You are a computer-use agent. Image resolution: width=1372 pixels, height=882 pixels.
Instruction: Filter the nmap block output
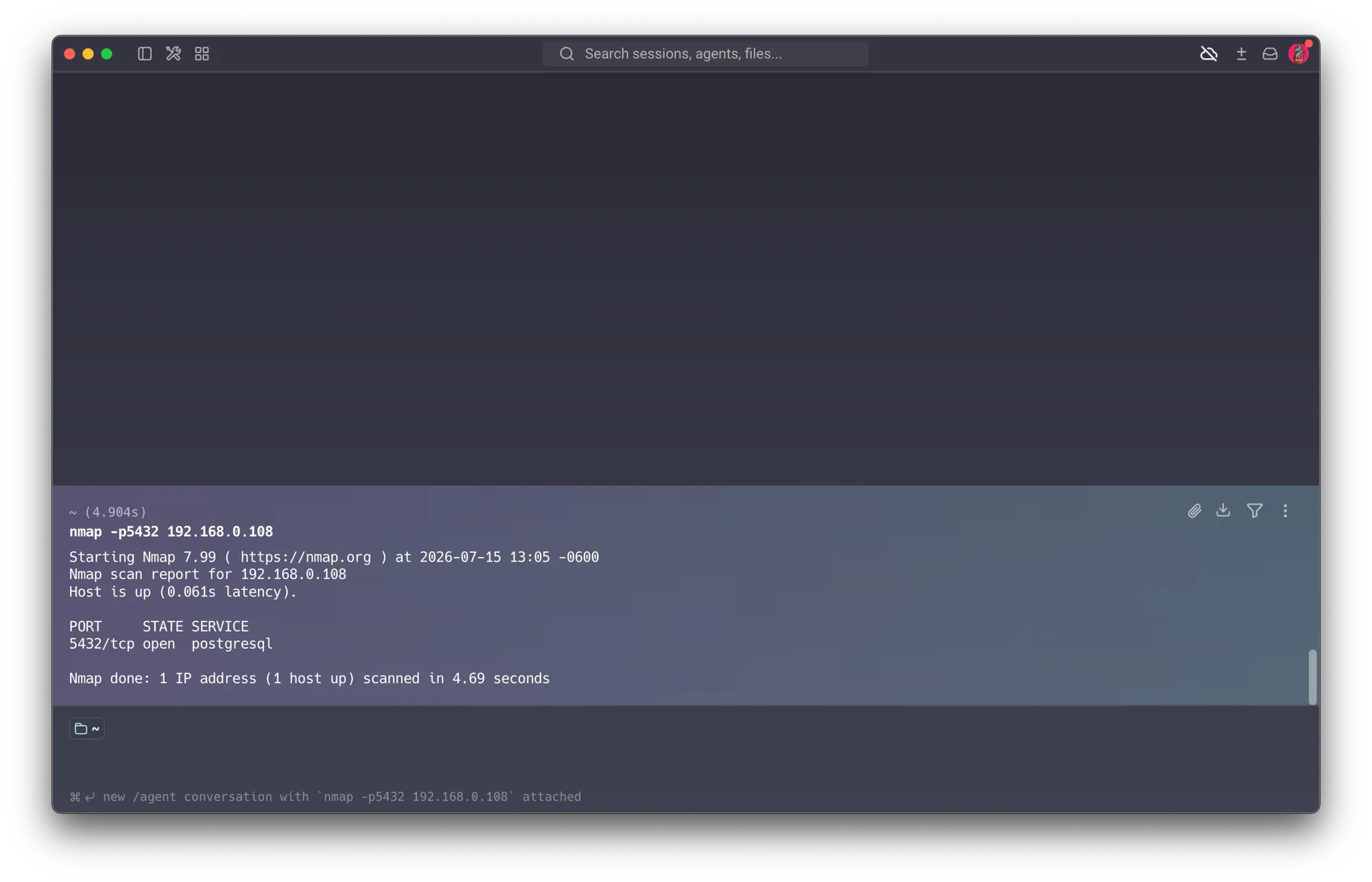(x=1255, y=510)
